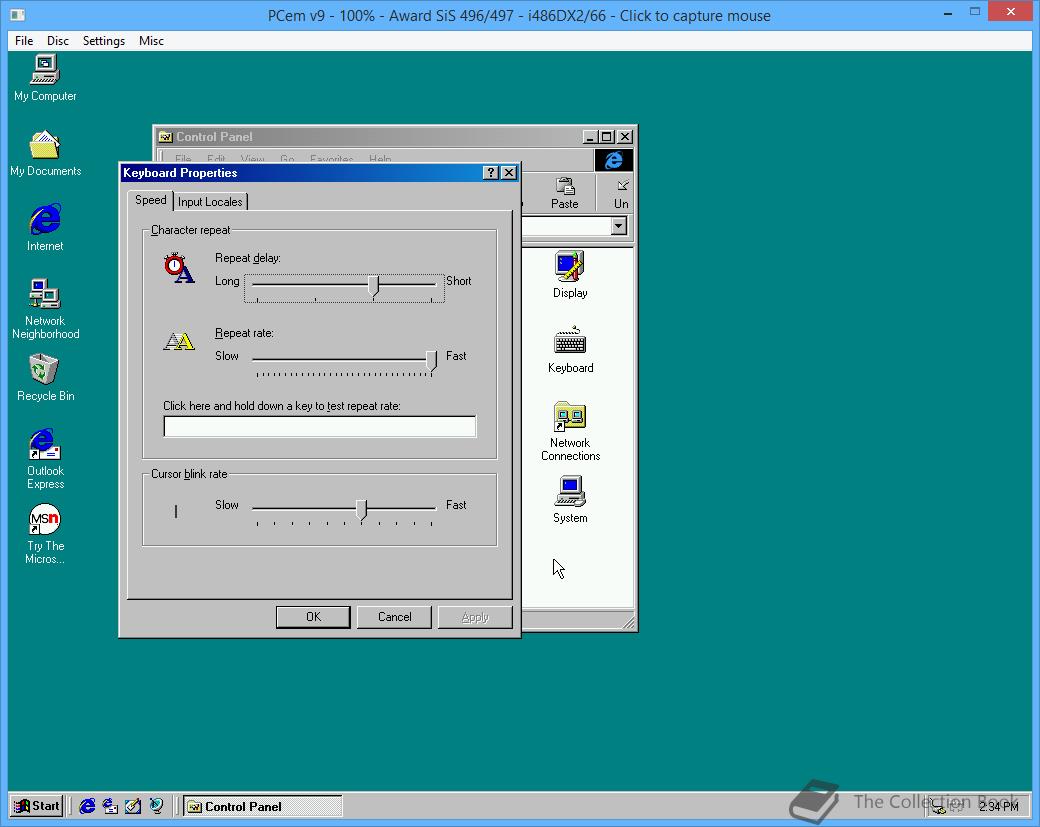
Task: Select the Display icon in Control Panel
Action: (570, 275)
